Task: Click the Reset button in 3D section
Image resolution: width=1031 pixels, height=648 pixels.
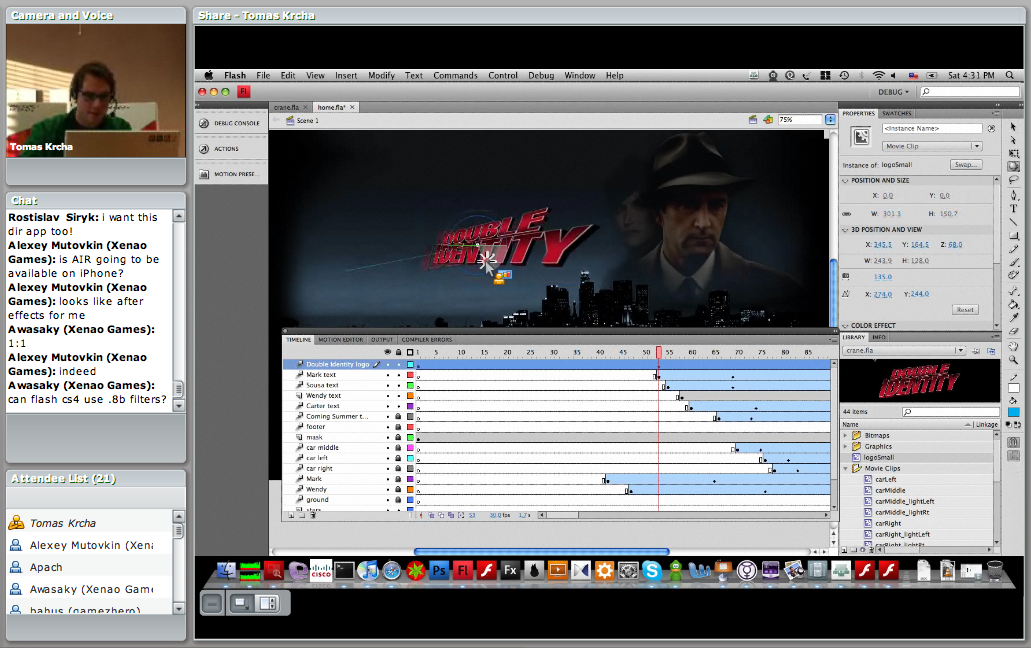Action: tap(965, 310)
